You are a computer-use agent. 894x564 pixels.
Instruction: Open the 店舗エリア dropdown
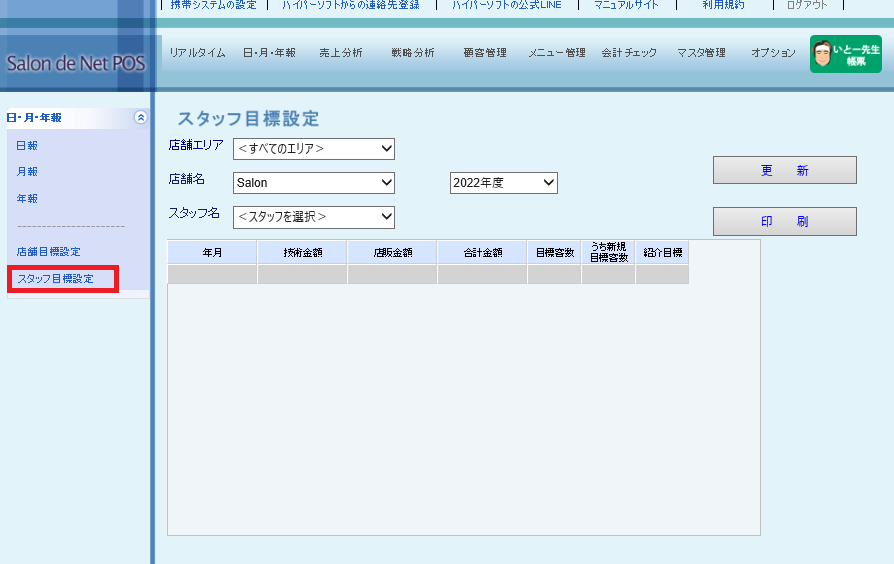click(x=314, y=149)
